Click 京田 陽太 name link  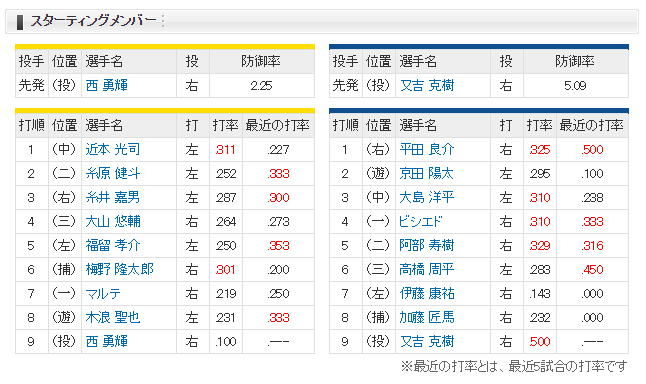pos(427,173)
